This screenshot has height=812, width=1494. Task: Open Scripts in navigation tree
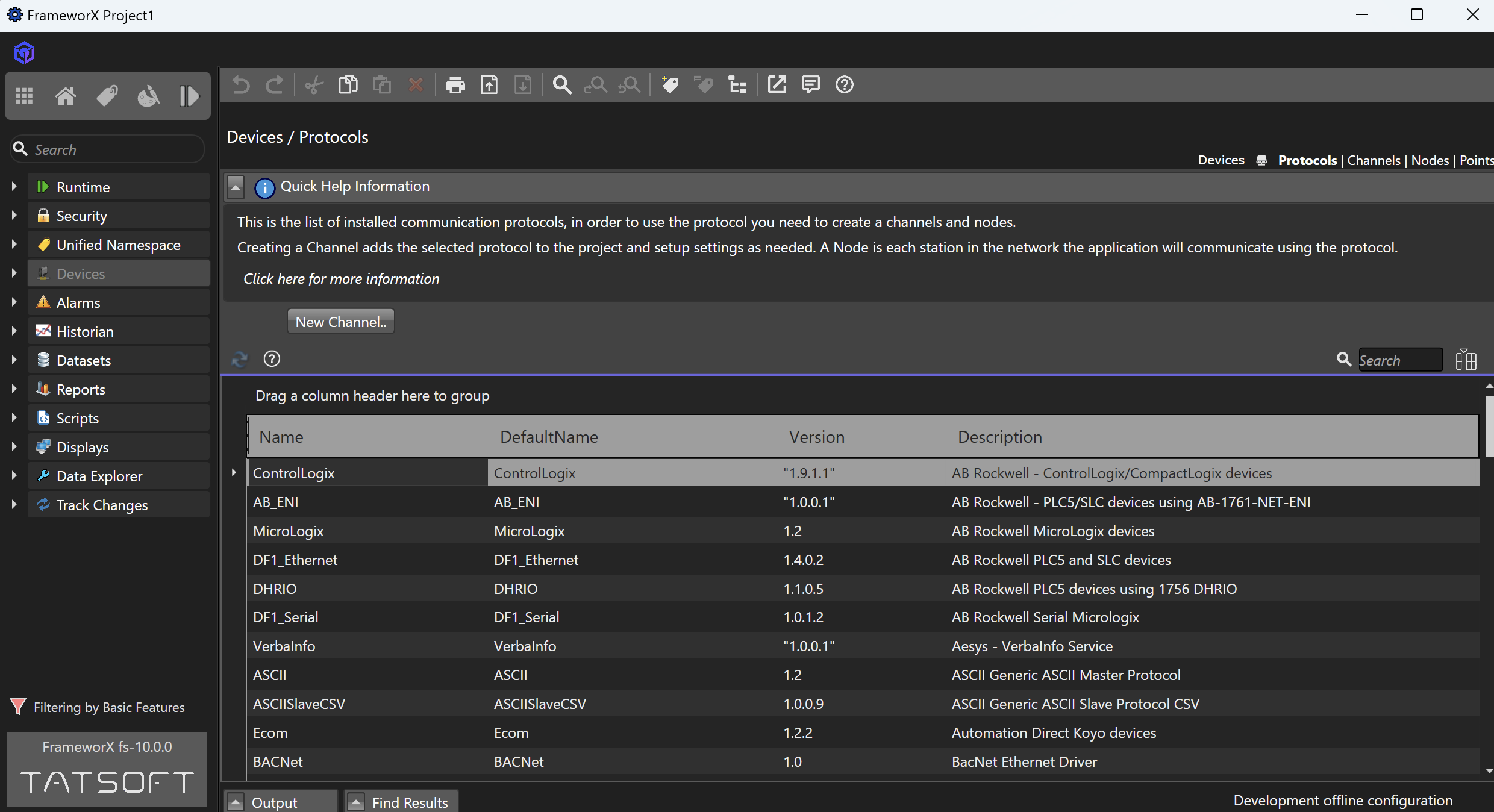coord(119,418)
